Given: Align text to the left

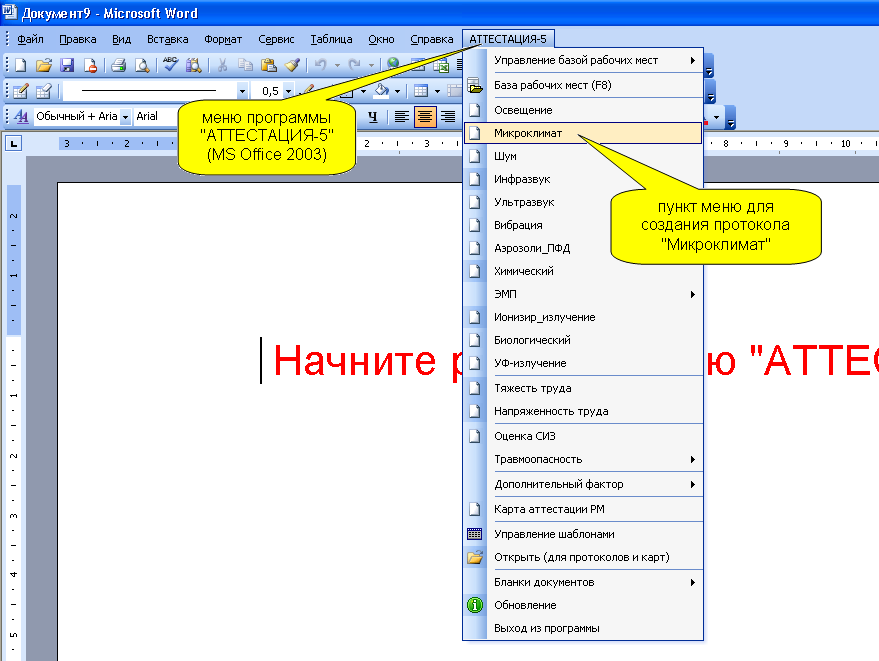Looking at the screenshot, I should 401,116.
